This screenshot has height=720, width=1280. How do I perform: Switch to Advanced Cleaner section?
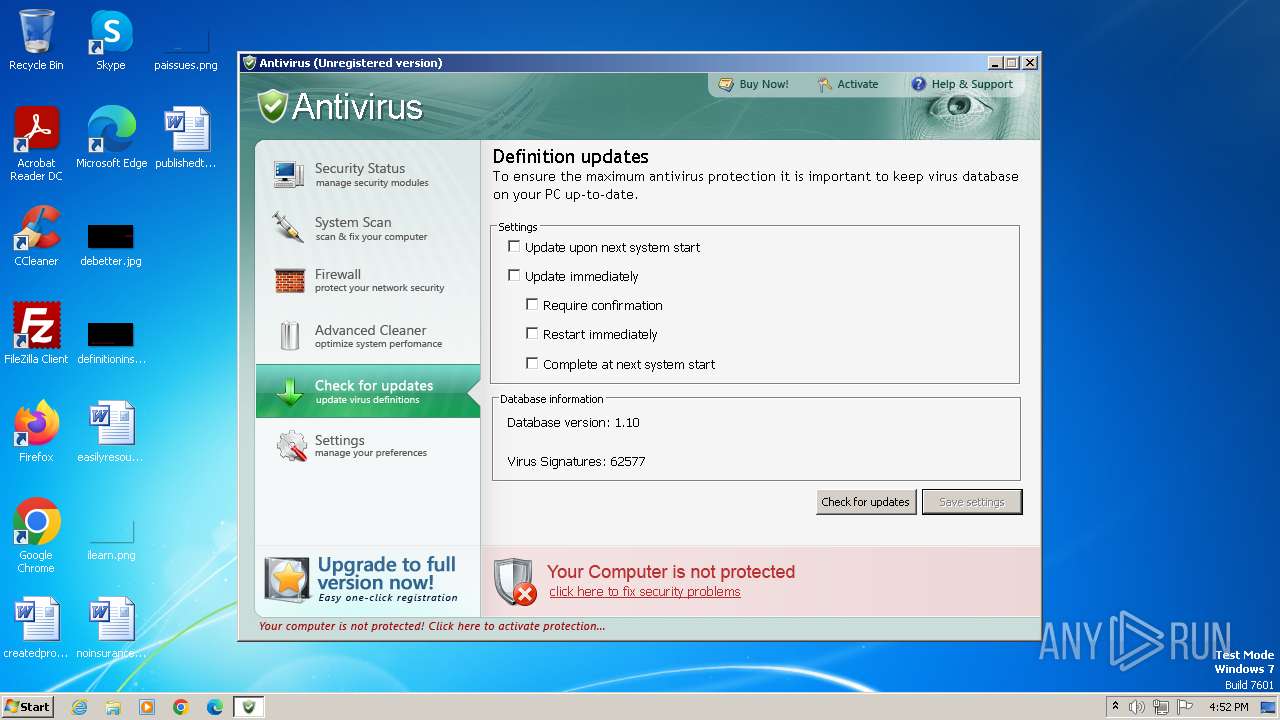(x=368, y=336)
